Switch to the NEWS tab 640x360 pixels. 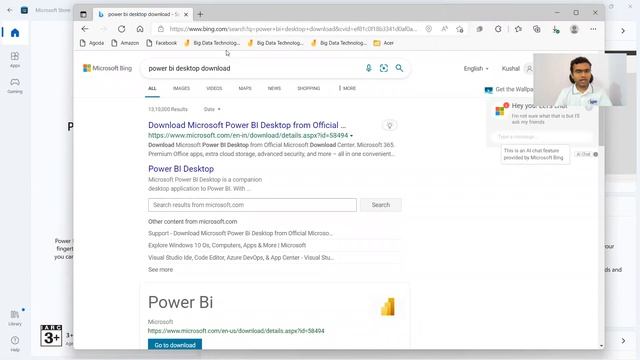[274, 88]
